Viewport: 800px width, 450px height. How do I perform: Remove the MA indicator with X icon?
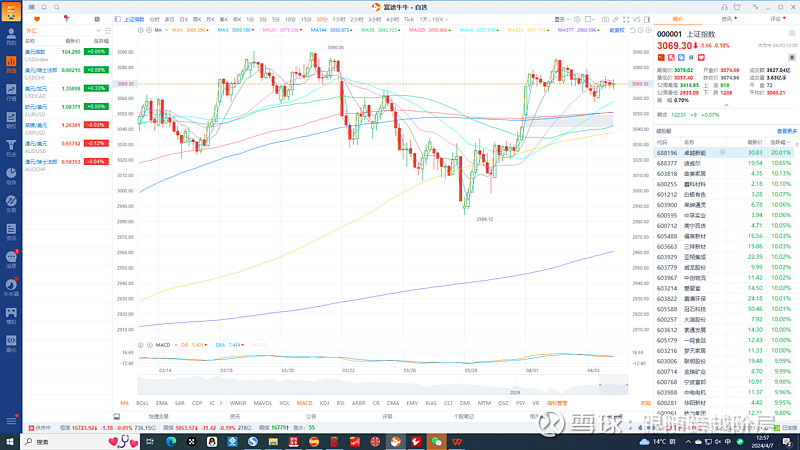tap(149, 30)
